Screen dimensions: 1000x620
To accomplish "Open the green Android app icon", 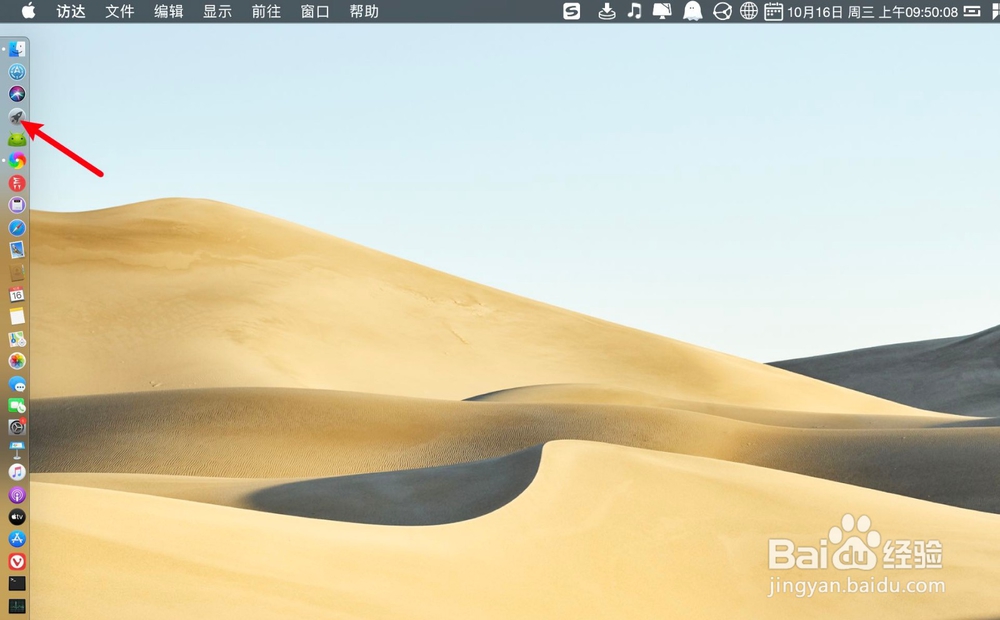I will [17, 138].
